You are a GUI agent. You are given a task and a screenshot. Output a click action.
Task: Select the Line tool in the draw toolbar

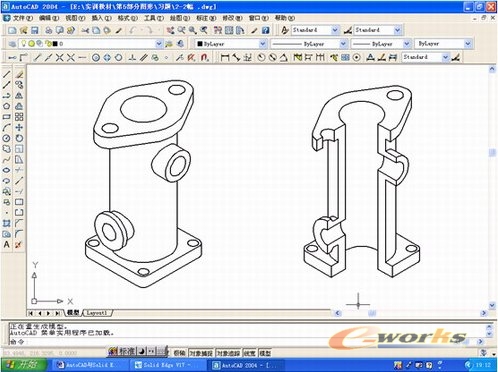click(7, 74)
